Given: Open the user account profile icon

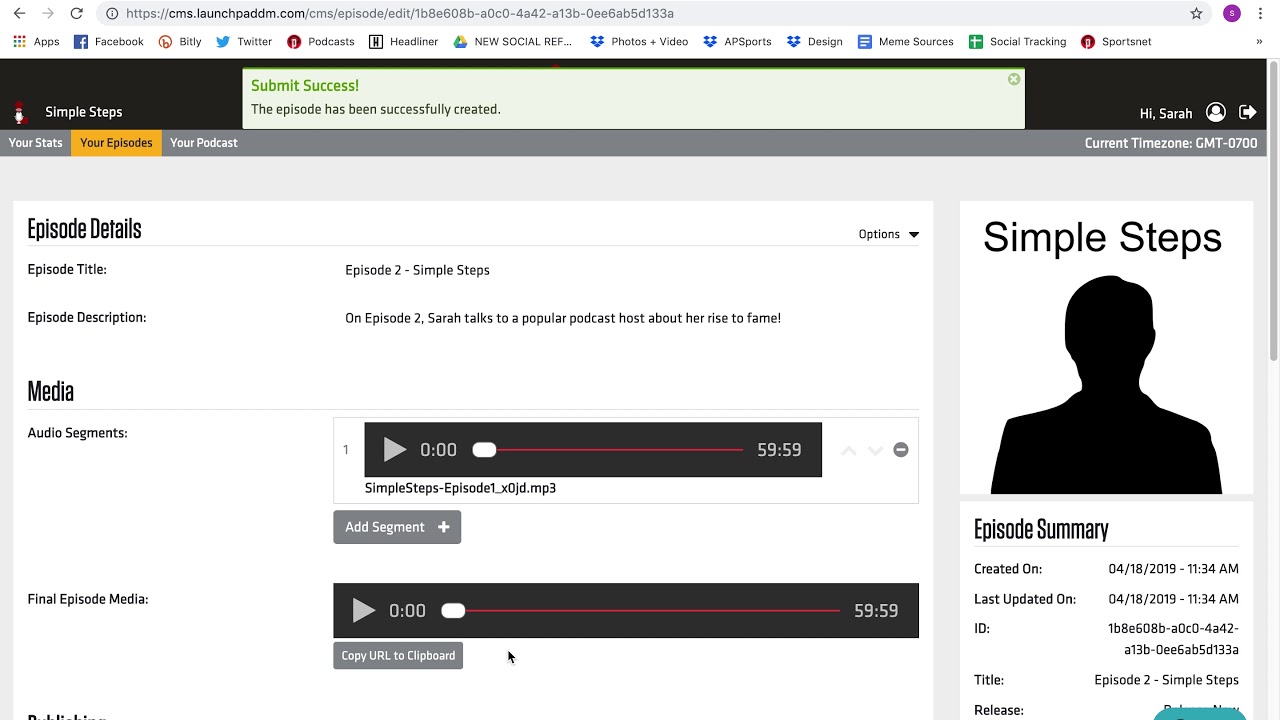Looking at the screenshot, I should [1216, 112].
